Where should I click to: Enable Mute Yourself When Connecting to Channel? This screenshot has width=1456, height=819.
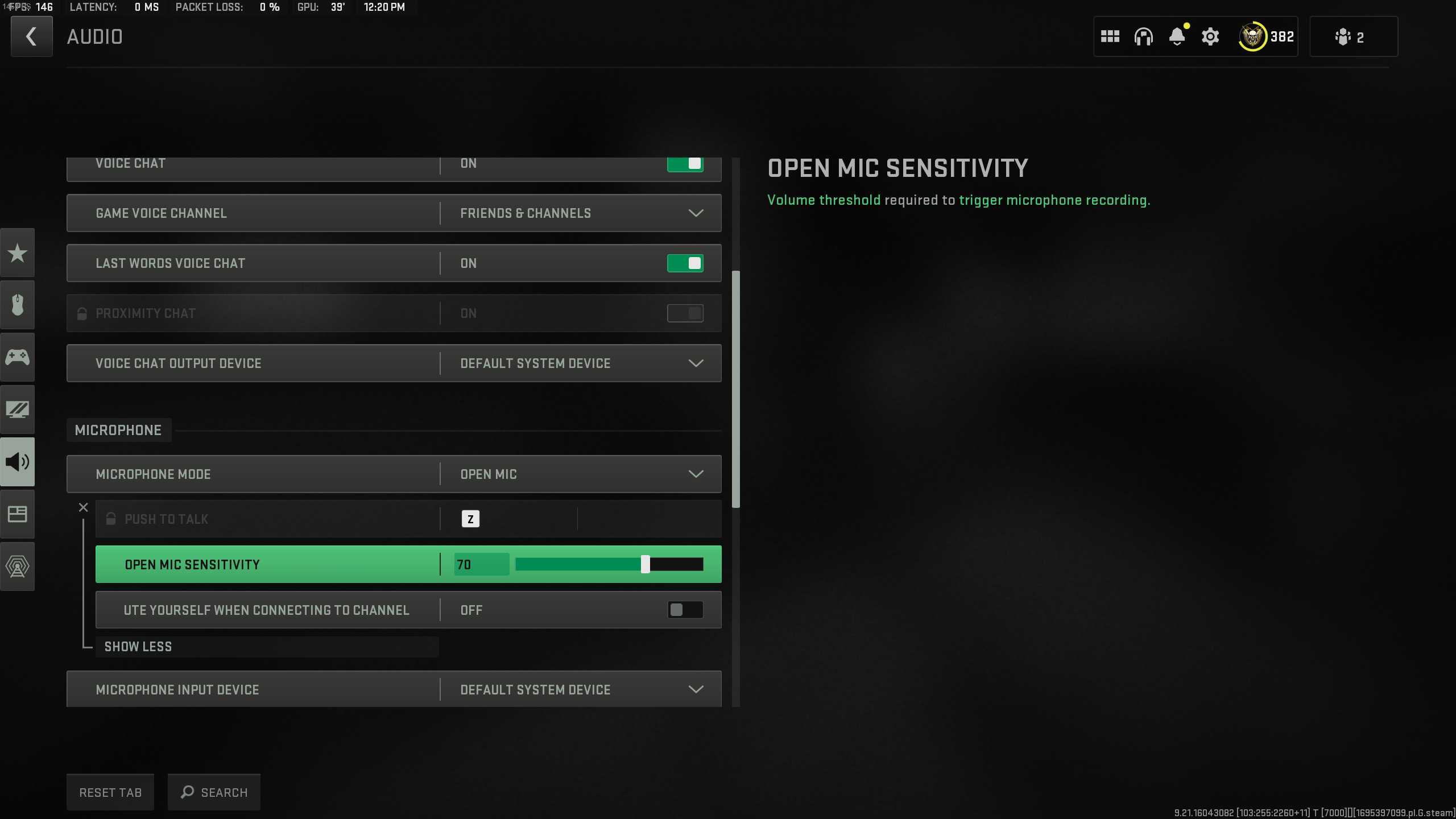[685, 610]
